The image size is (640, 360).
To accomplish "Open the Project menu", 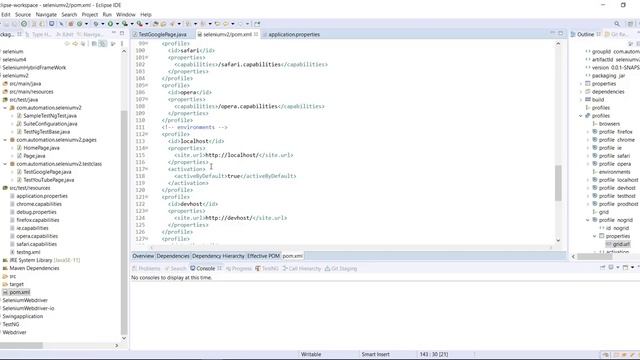I will tap(90, 14).
